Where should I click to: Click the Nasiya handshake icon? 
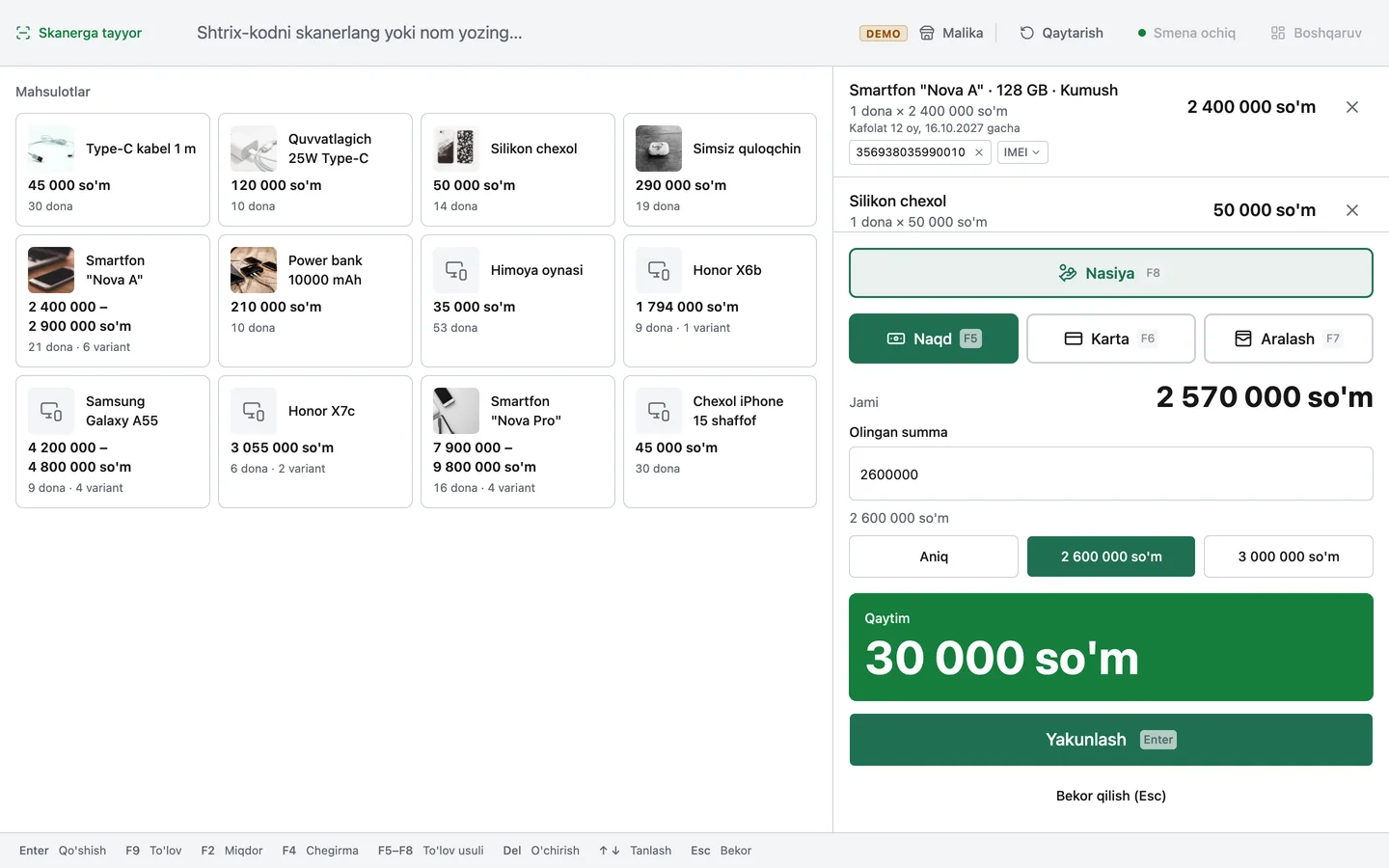coord(1068,273)
